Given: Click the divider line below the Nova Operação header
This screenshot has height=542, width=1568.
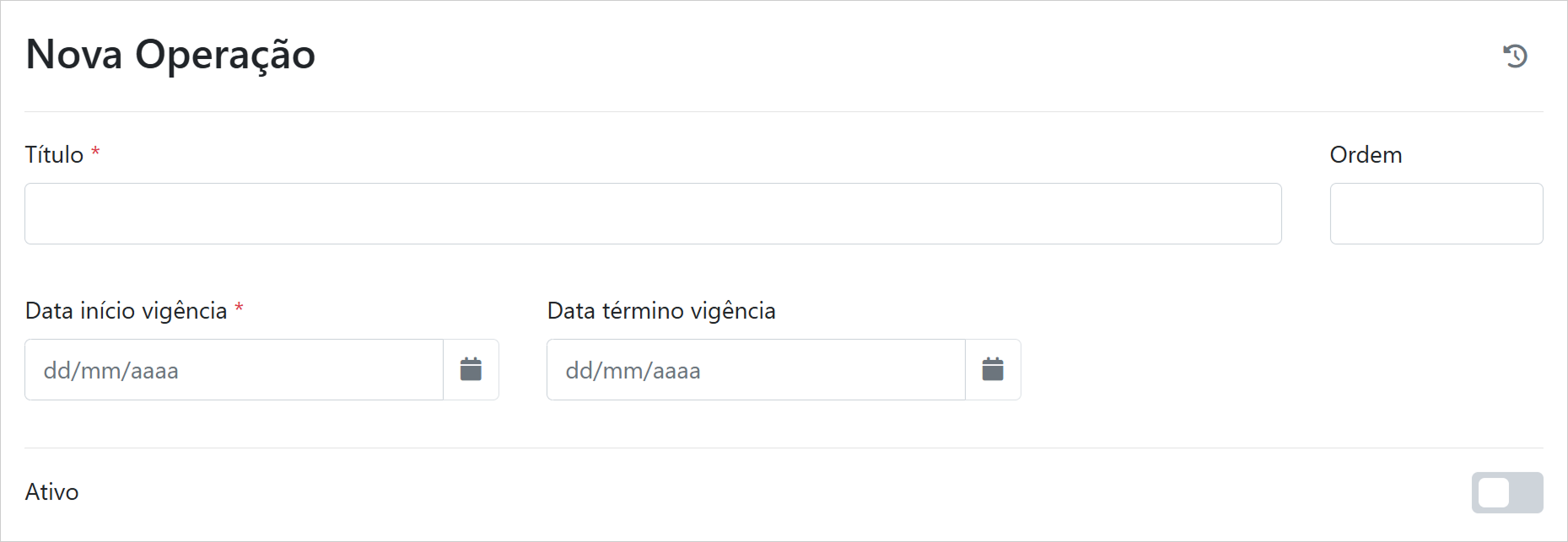Looking at the screenshot, I should pos(784,111).
